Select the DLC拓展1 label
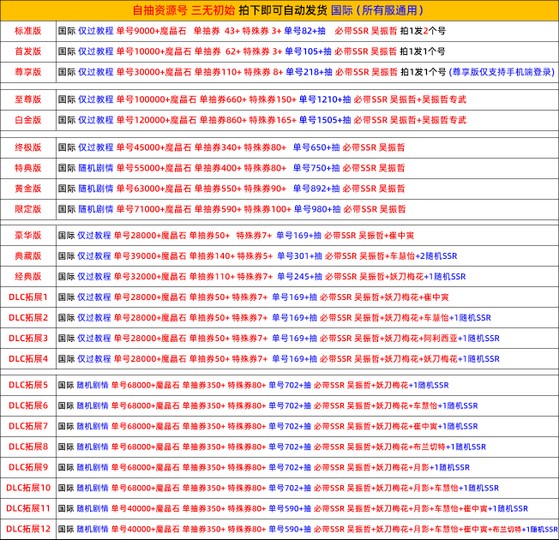This screenshot has height=540, width=559. 28,297
